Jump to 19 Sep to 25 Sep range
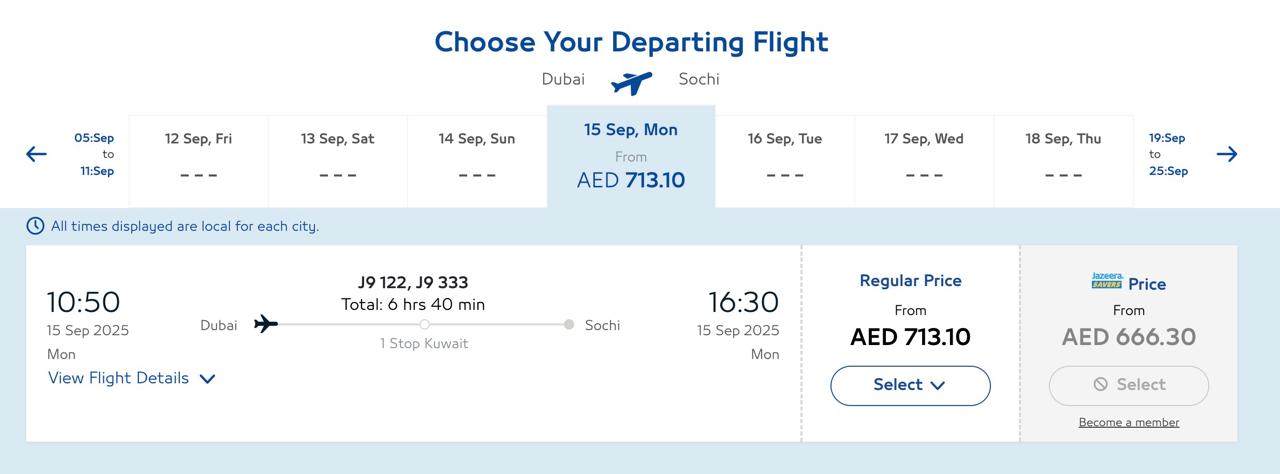The image size is (1280, 474). (x=1167, y=154)
